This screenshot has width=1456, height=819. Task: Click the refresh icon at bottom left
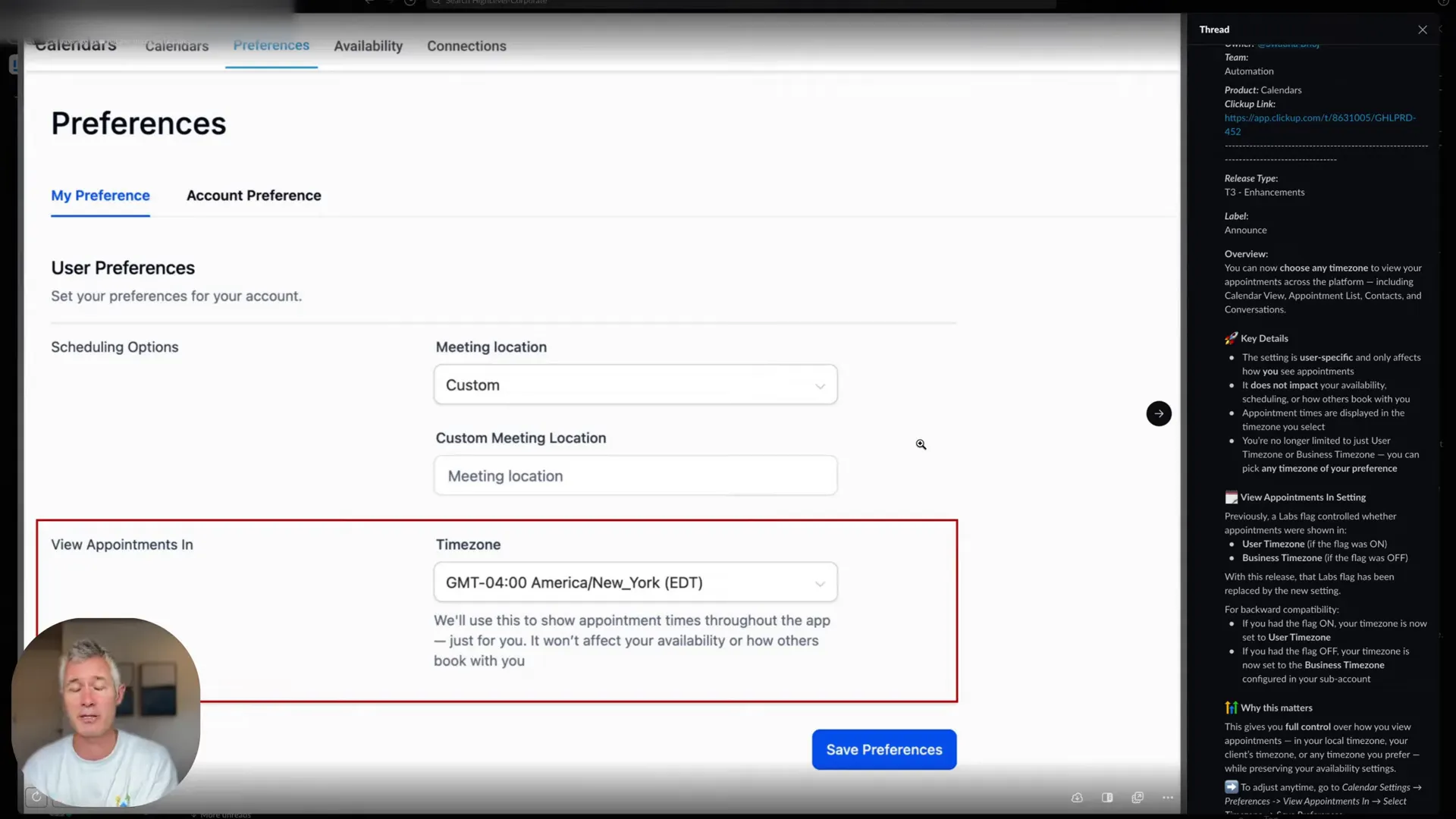[x=36, y=797]
